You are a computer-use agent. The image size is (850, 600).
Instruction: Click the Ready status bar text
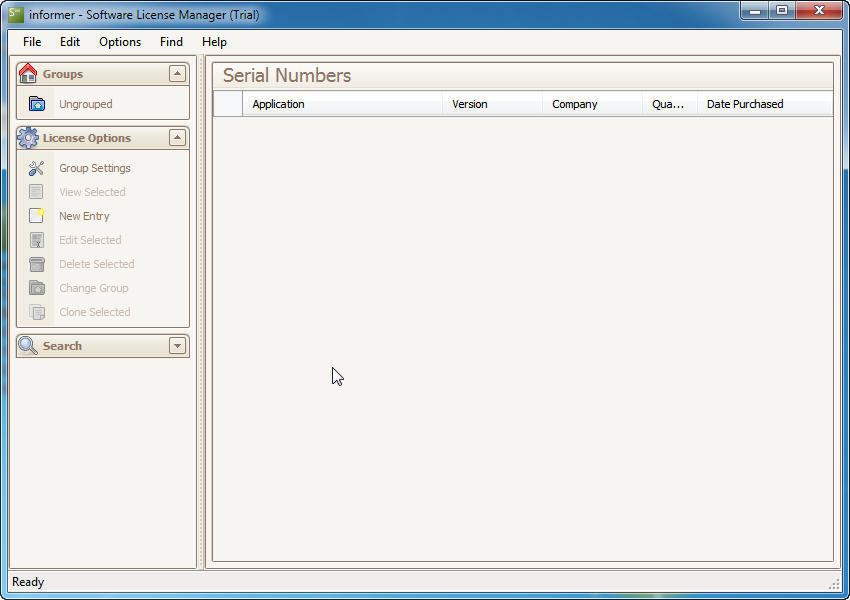point(28,582)
